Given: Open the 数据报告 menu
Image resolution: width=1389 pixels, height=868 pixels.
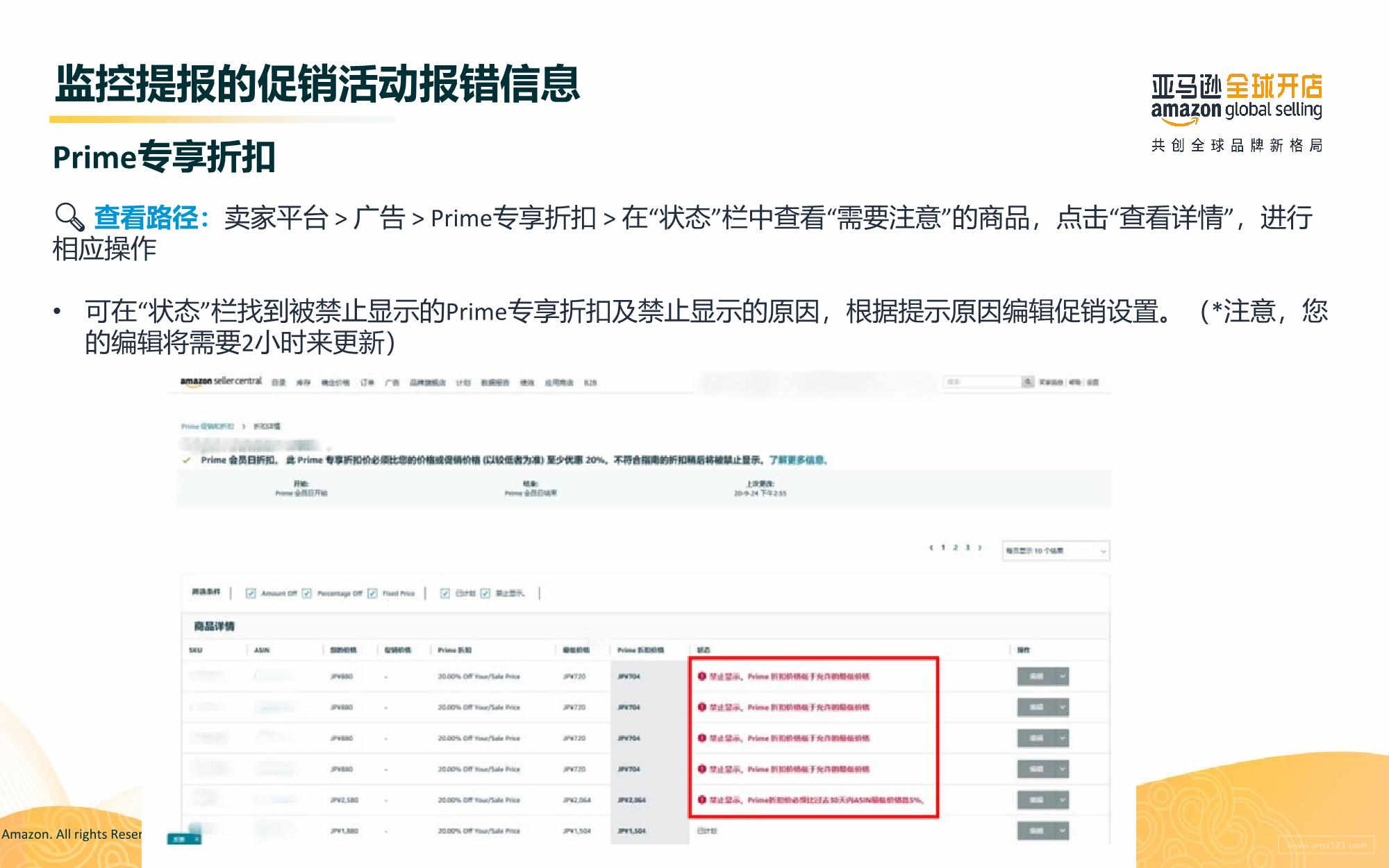Looking at the screenshot, I should 495,383.
